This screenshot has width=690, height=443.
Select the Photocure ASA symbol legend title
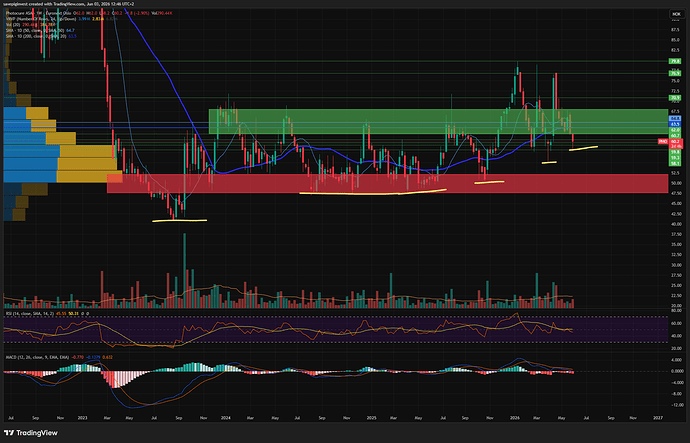pyautogui.click(x=39, y=13)
